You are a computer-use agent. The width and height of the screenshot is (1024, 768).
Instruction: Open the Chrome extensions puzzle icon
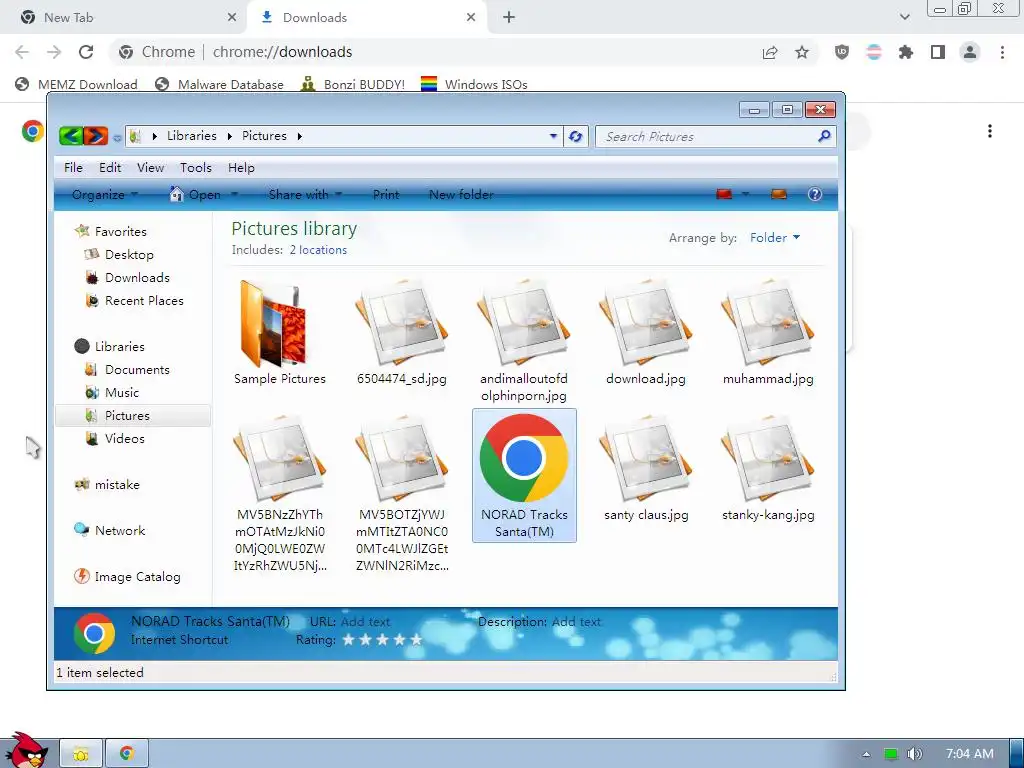pyautogui.click(x=906, y=52)
